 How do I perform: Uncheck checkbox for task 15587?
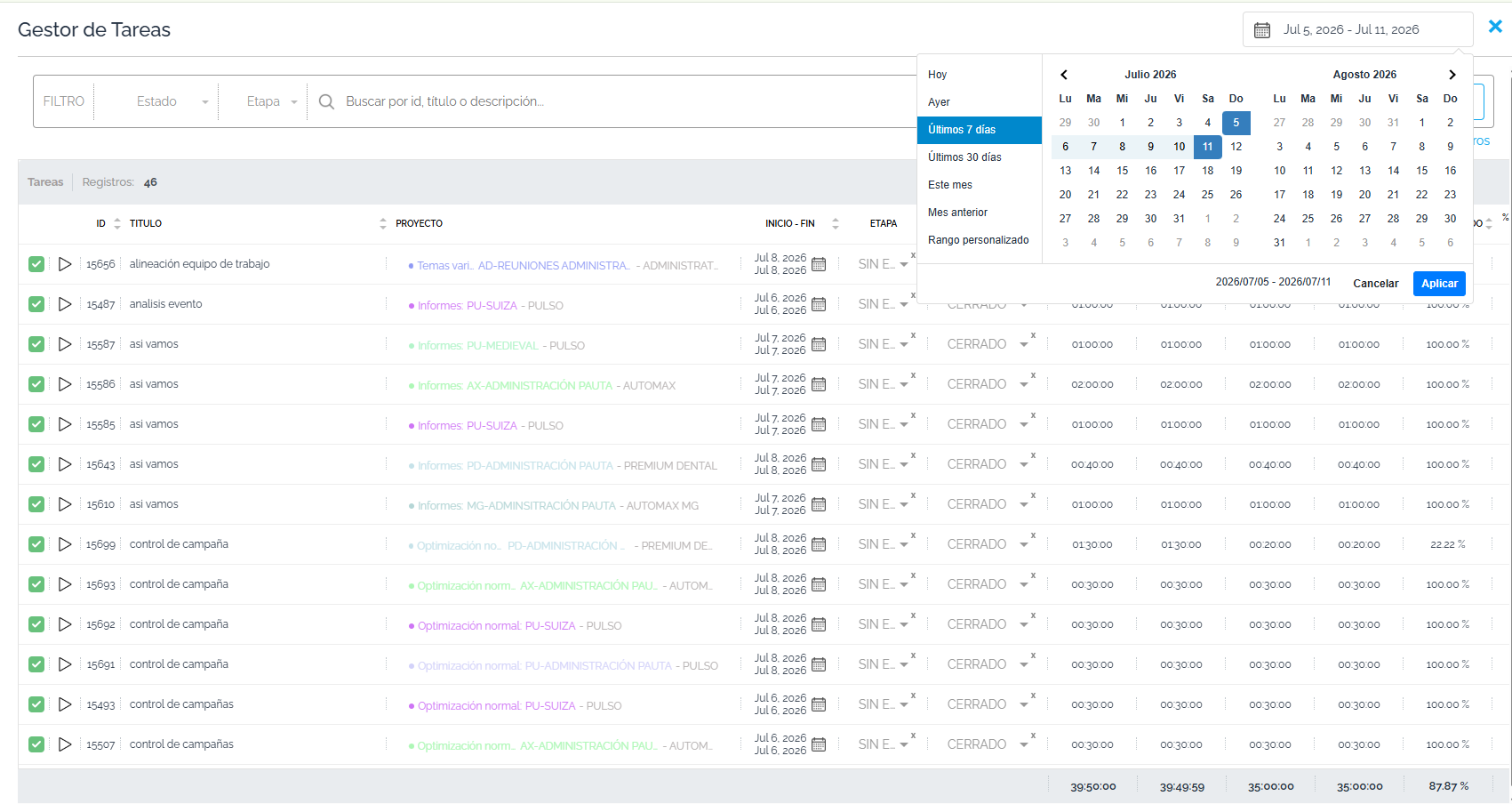click(36, 344)
